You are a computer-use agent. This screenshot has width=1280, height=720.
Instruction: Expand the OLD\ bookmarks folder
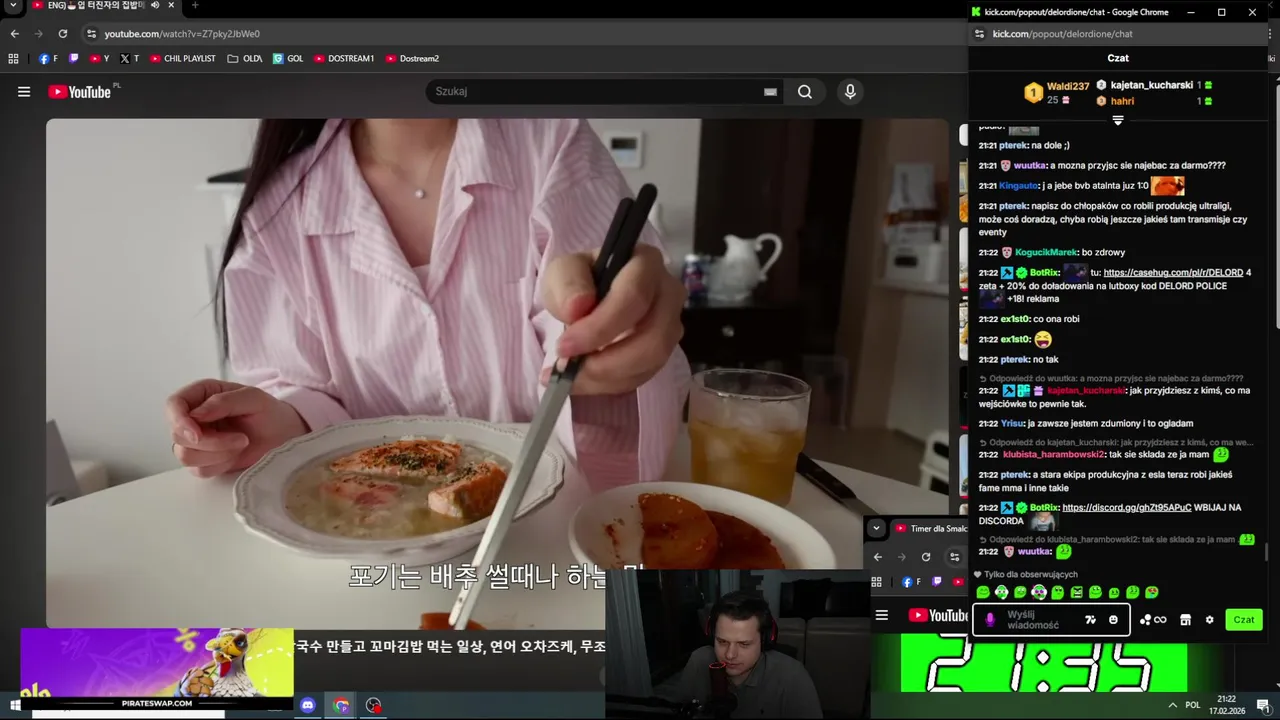(245, 59)
